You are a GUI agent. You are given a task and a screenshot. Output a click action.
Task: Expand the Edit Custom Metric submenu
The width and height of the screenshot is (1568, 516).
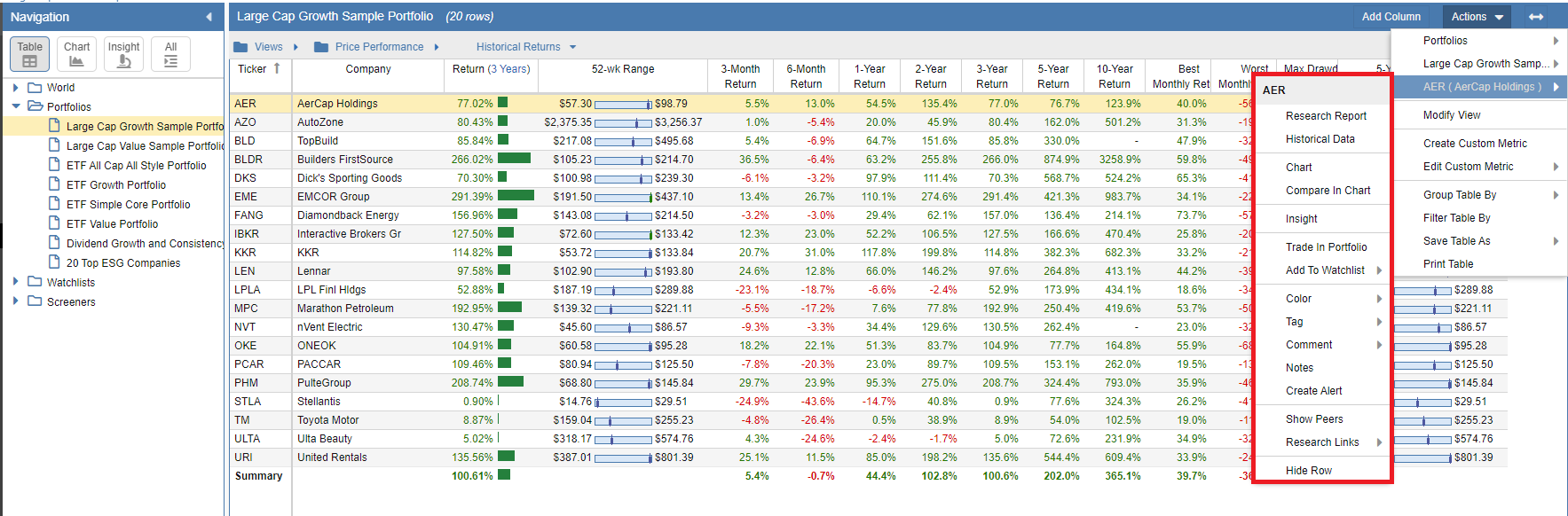click(1556, 167)
